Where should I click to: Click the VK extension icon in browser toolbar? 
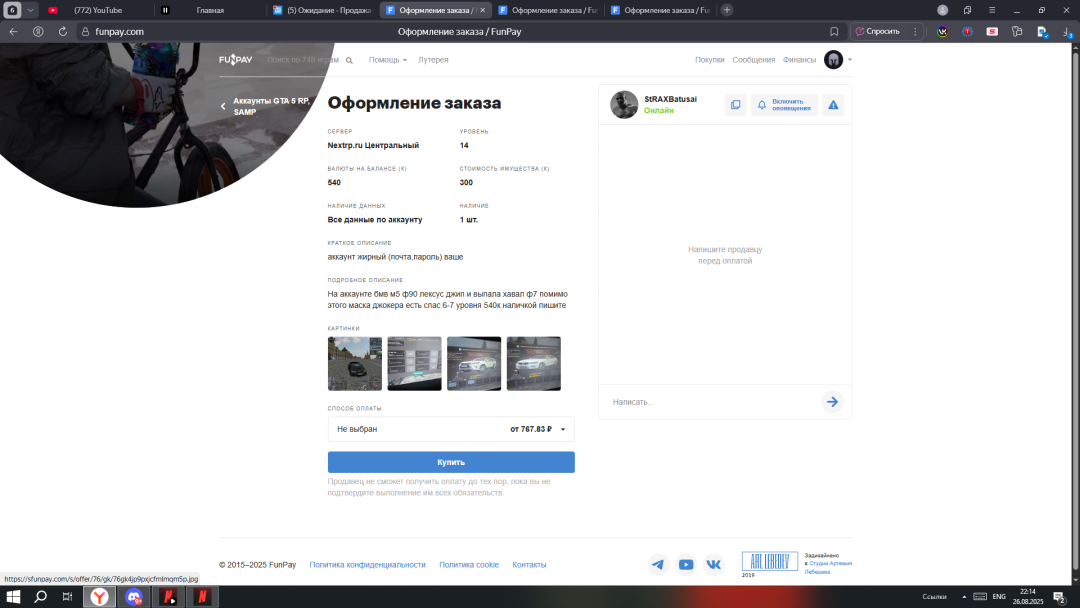[x=942, y=32]
